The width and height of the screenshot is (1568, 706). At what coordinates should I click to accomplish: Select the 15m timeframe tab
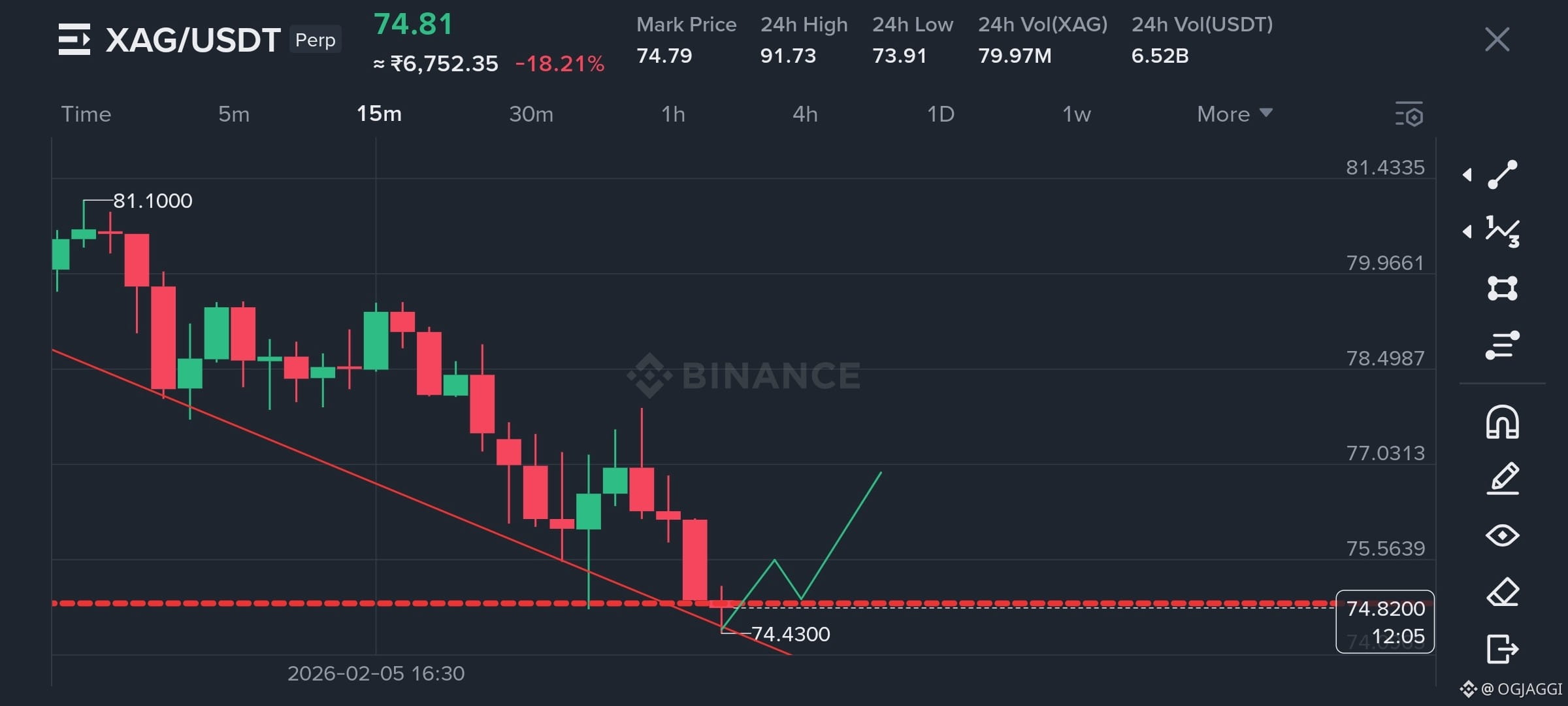tap(379, 114)
